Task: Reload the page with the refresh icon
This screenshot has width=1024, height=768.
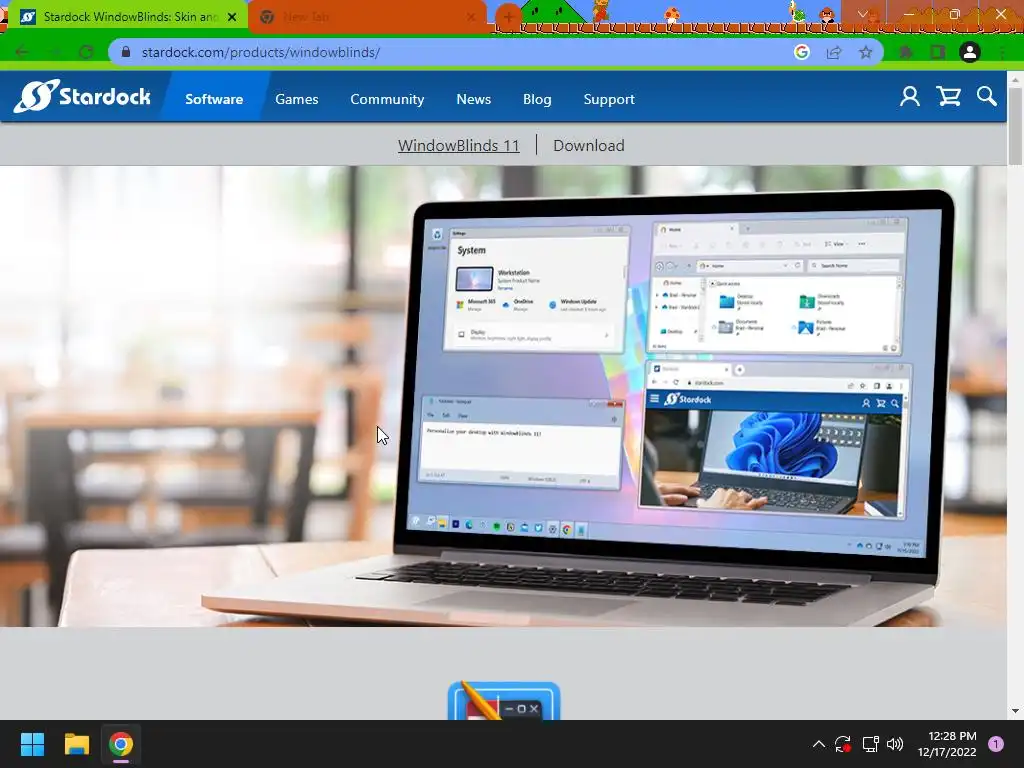Action: (x=86, y=52)
